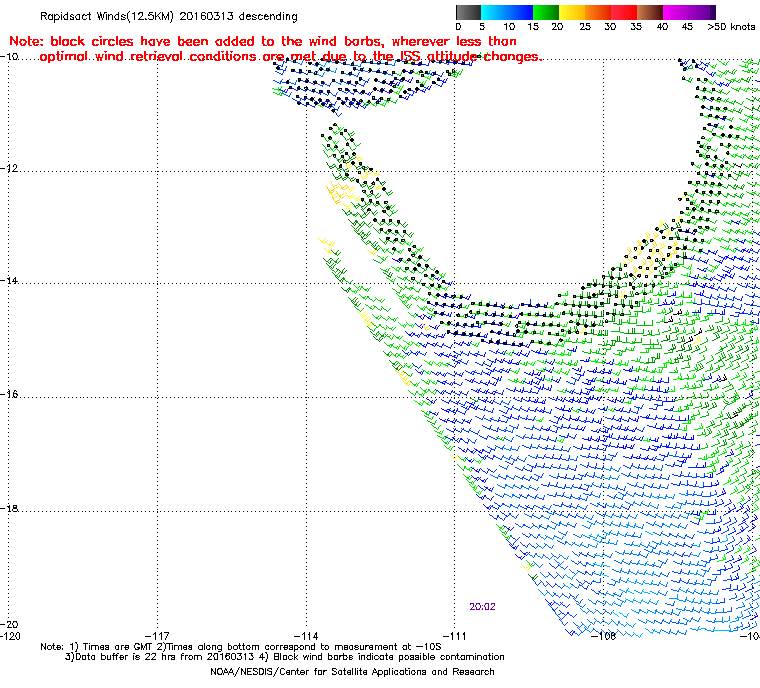Click the red 30-35 knots legend segment
760x688 pixels.
pos(624,12)
